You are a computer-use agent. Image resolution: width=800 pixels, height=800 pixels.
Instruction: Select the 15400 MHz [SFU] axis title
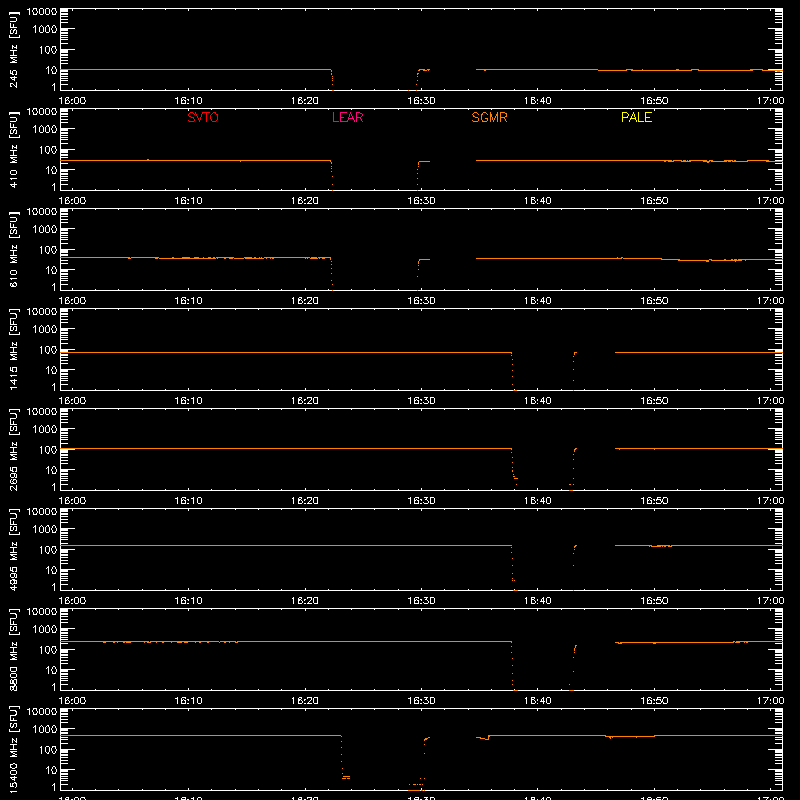[x=13, y=749]
